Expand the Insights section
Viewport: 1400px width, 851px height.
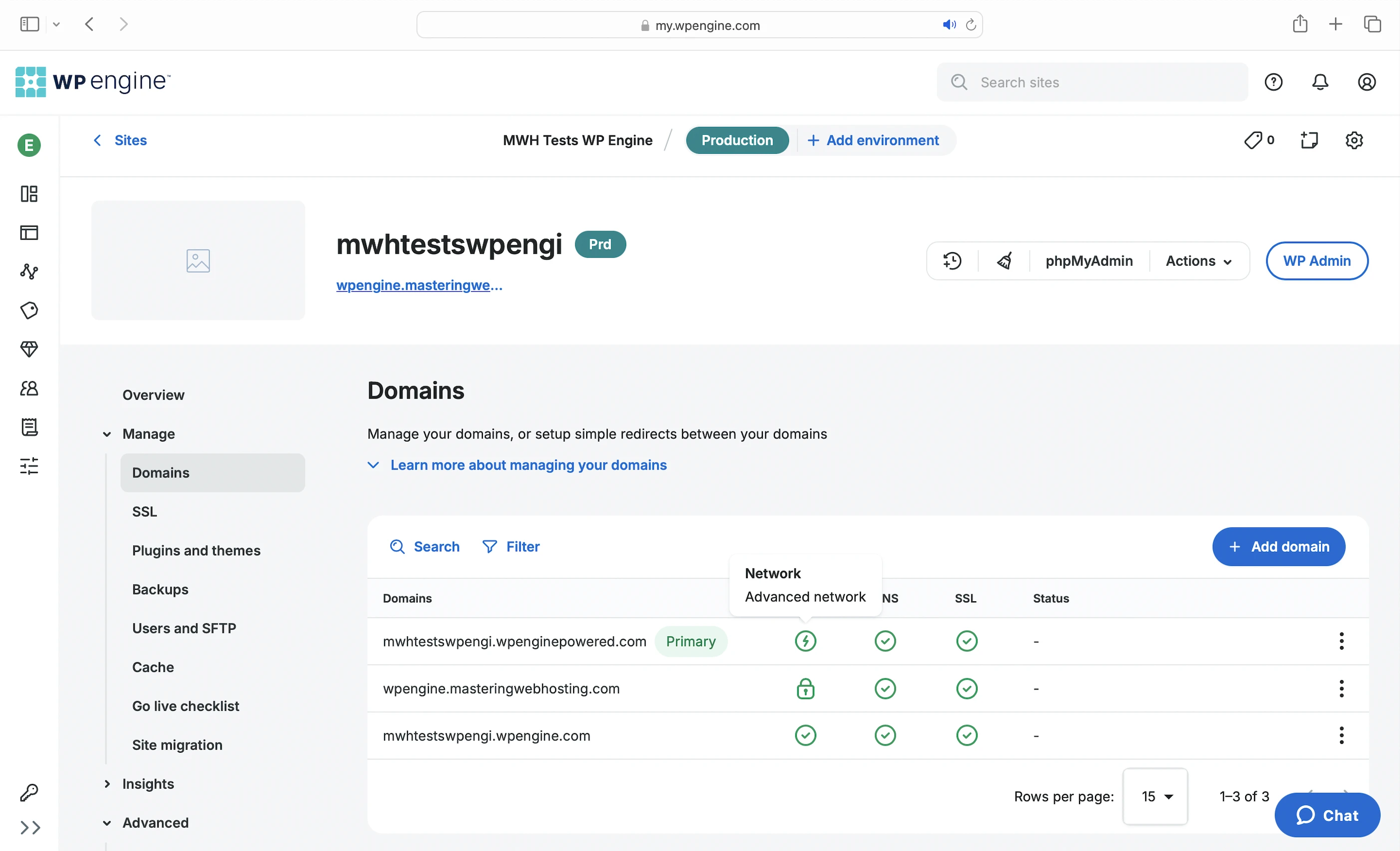point(148,784)
